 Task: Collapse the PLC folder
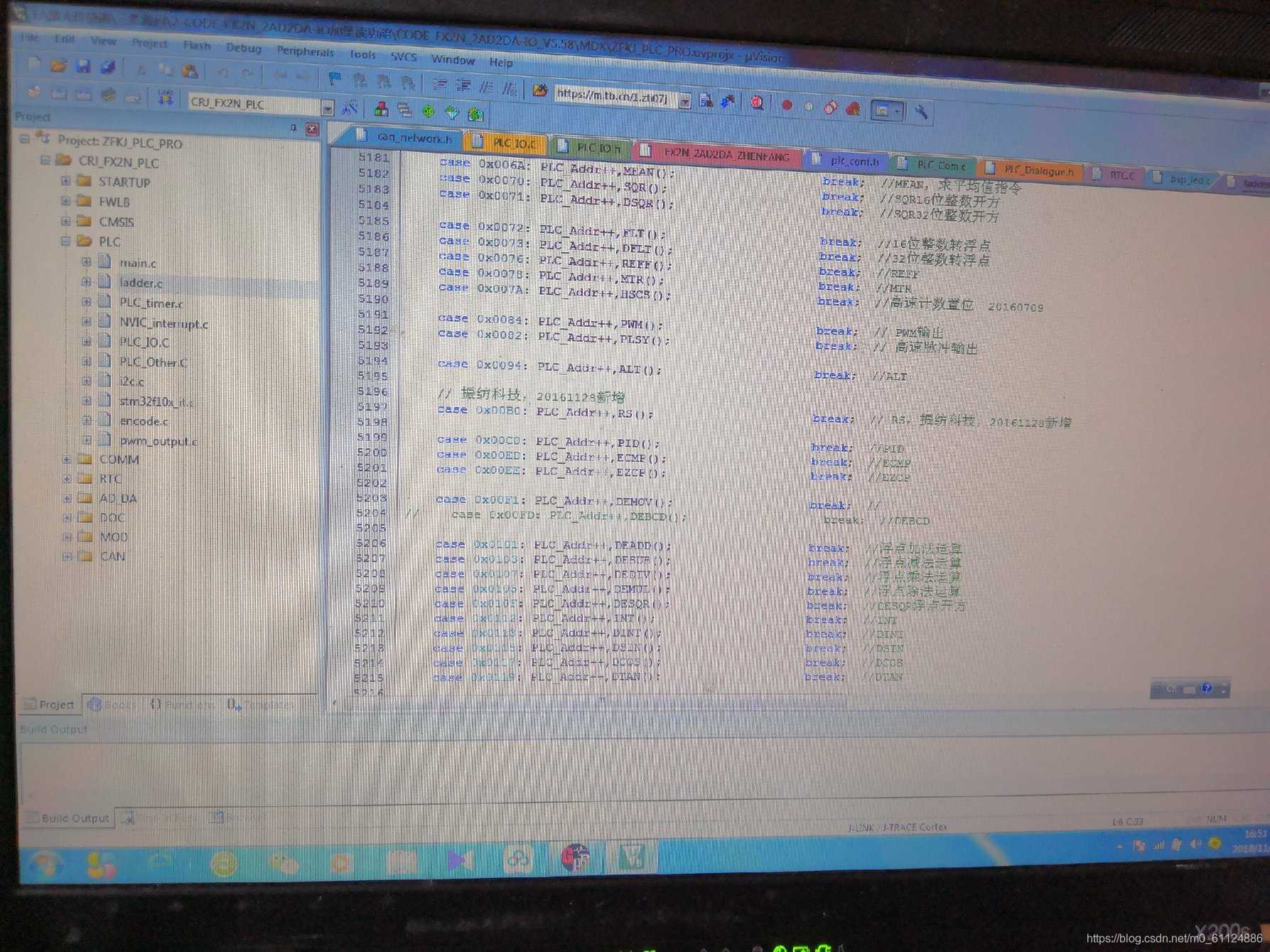click(65, 241)
